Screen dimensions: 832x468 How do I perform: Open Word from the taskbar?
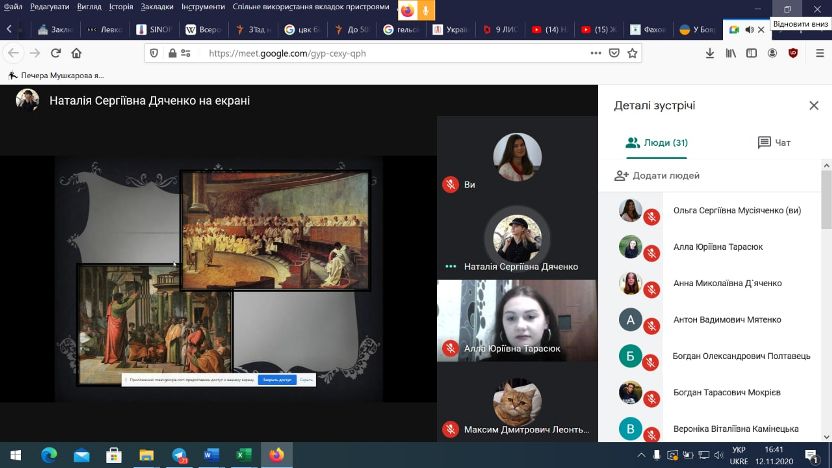tap(211, 455)
